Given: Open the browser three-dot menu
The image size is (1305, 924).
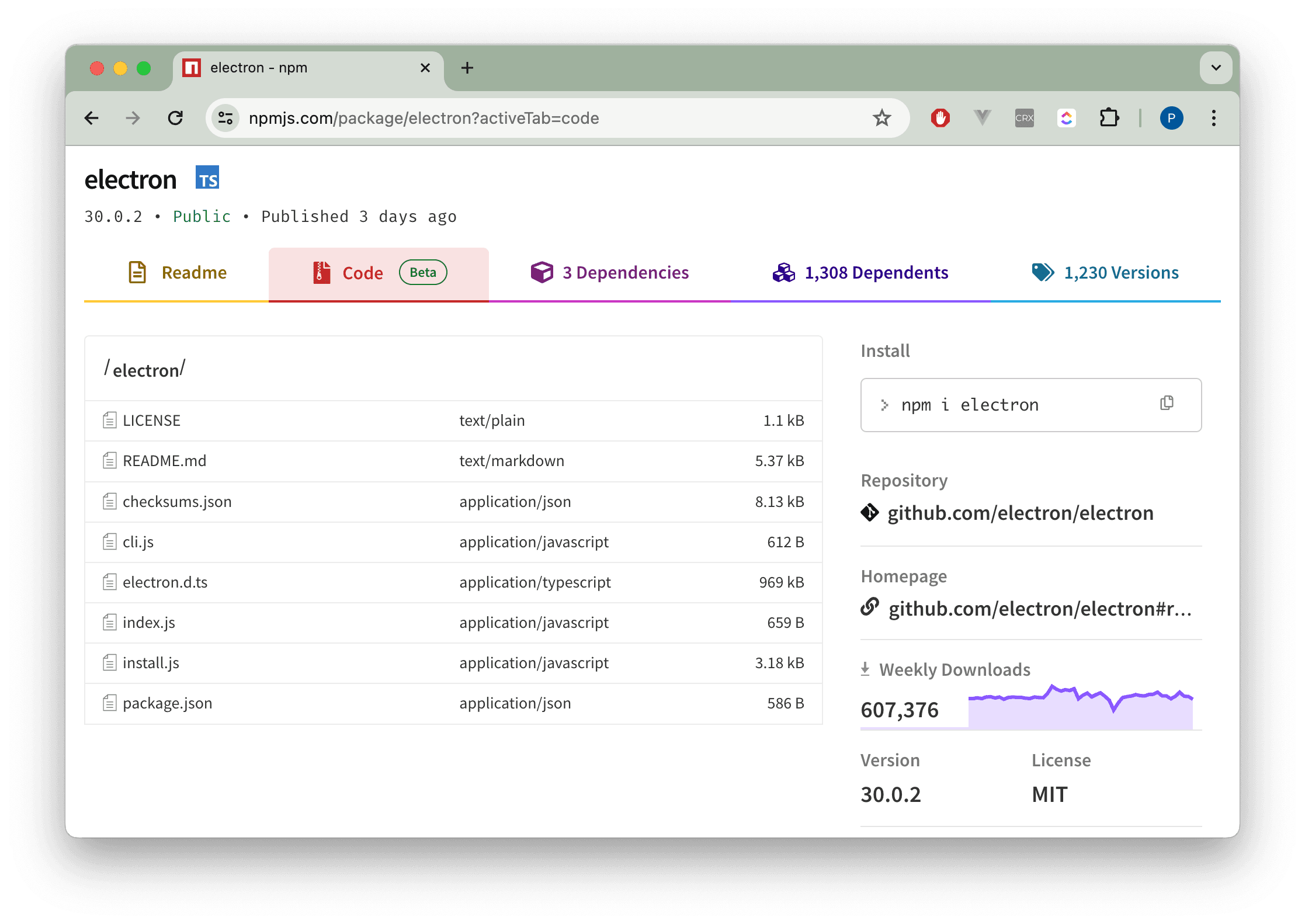Looking at the screenshot, I should click(1213, 118).
